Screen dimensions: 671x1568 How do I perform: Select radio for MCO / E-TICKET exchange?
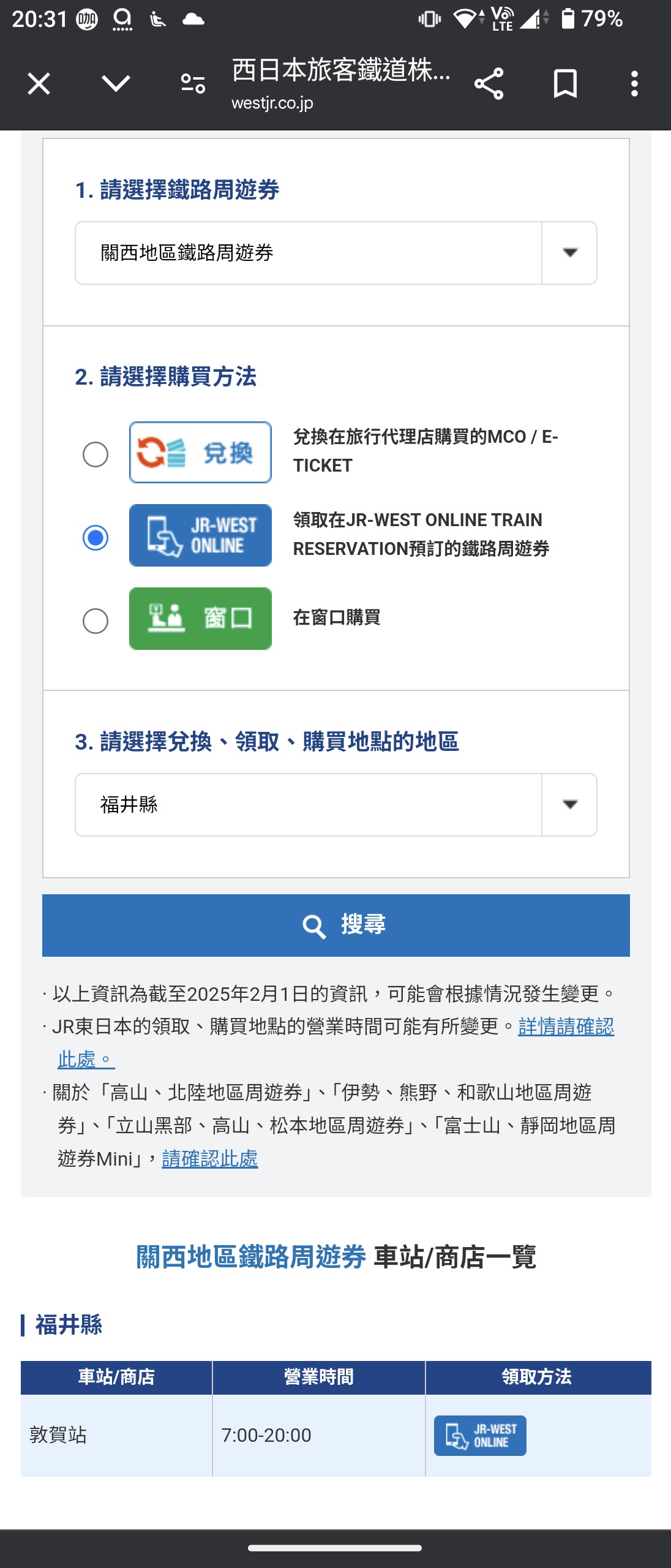click(x=96, y=454)
